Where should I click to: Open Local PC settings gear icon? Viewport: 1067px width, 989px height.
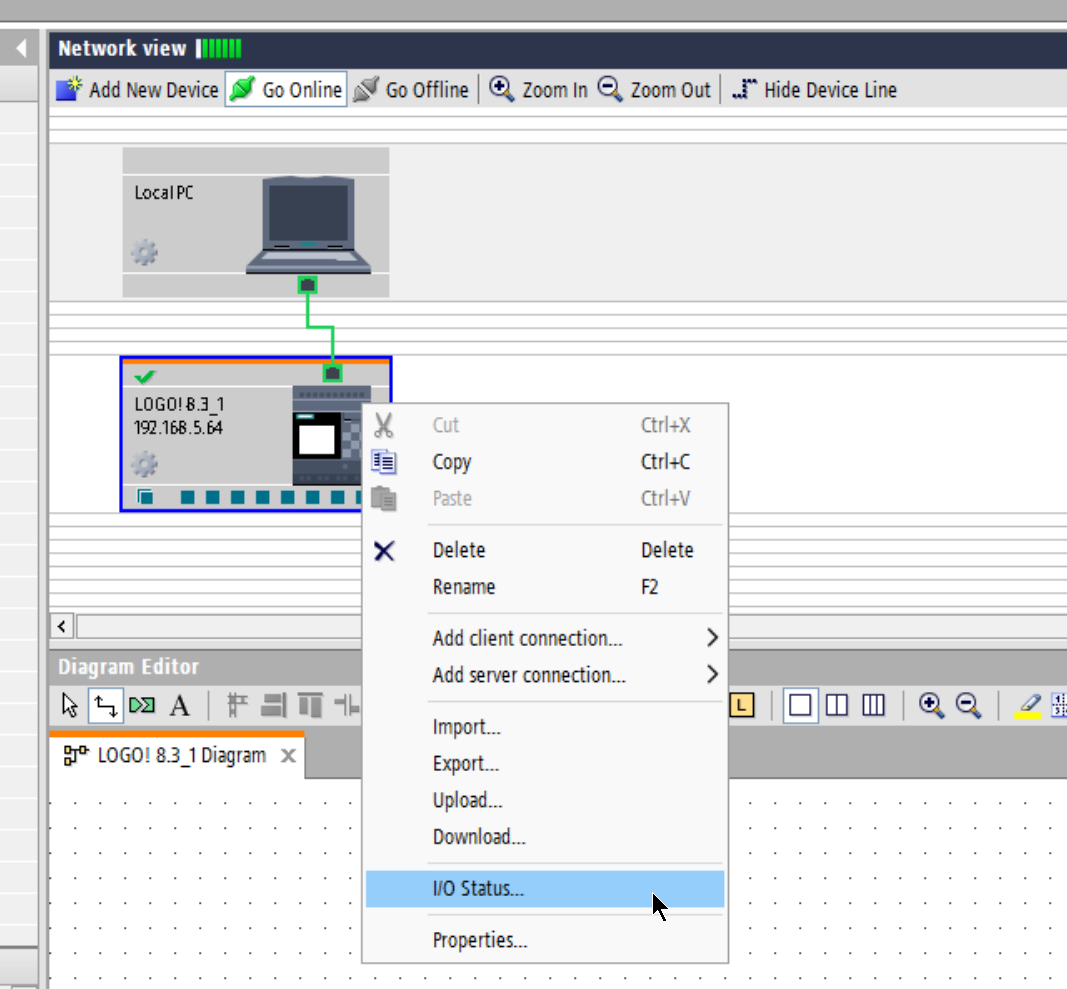(144, 253)
